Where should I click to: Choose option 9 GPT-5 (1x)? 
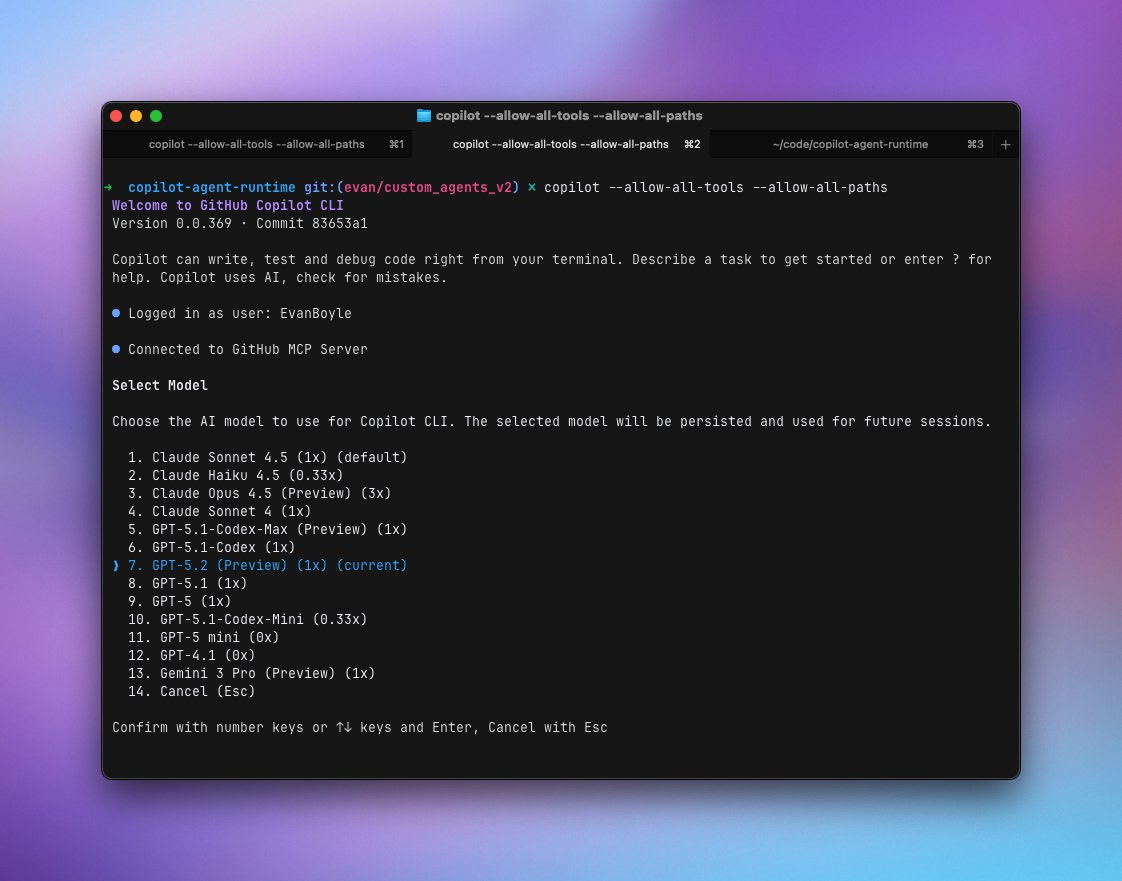point(180,601)
